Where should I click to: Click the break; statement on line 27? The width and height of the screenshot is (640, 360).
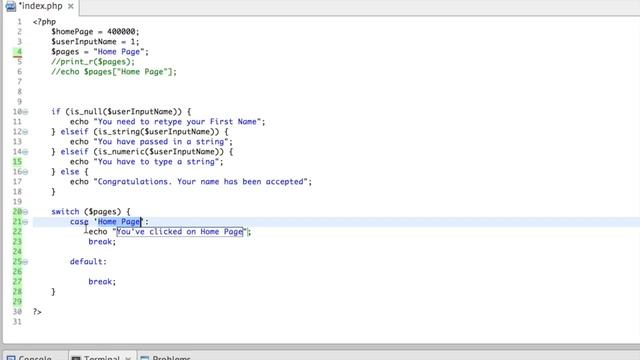point(102,282)
